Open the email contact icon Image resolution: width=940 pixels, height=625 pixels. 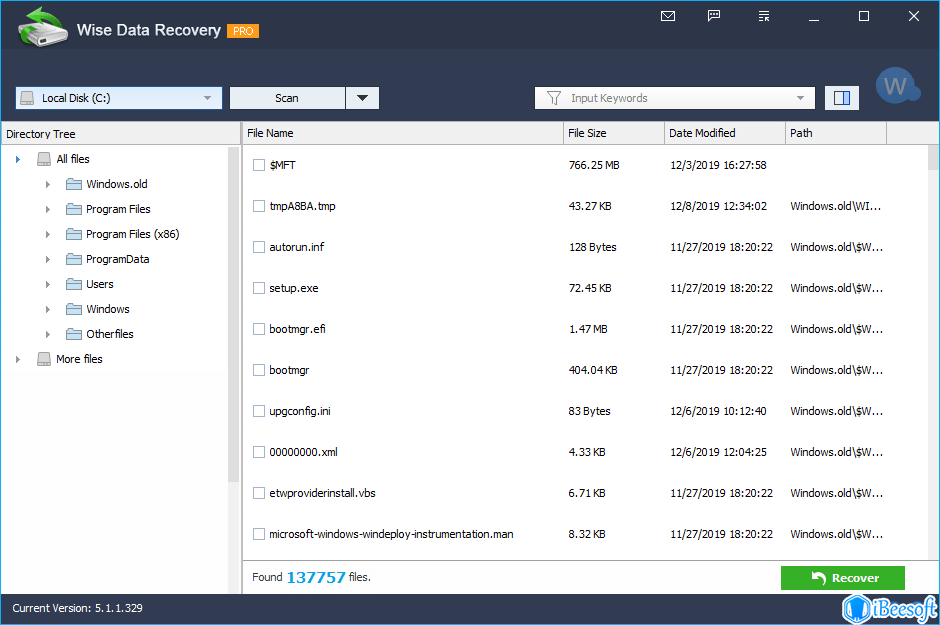[x=668, y=16]
